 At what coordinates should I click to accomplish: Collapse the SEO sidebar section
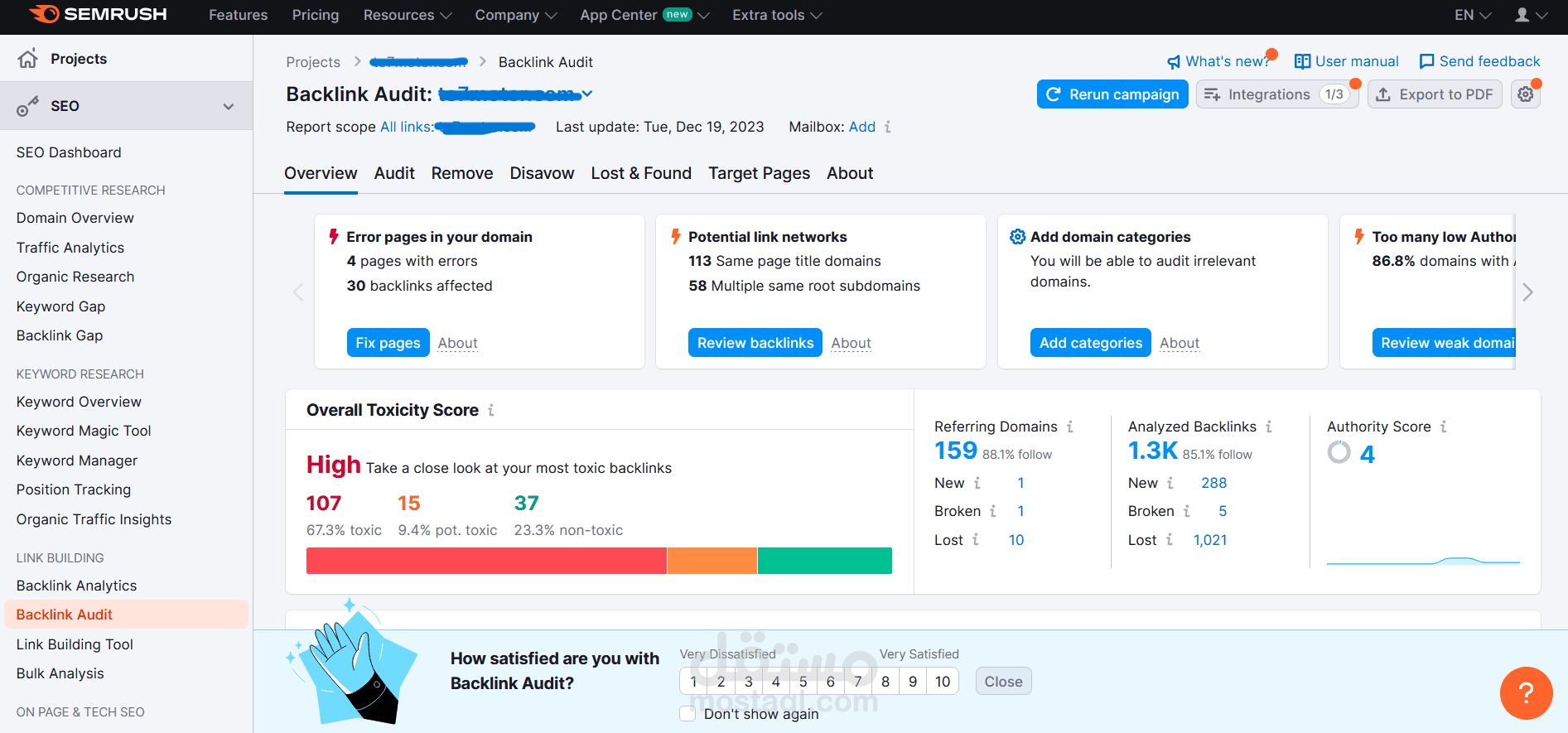point(229,106)
